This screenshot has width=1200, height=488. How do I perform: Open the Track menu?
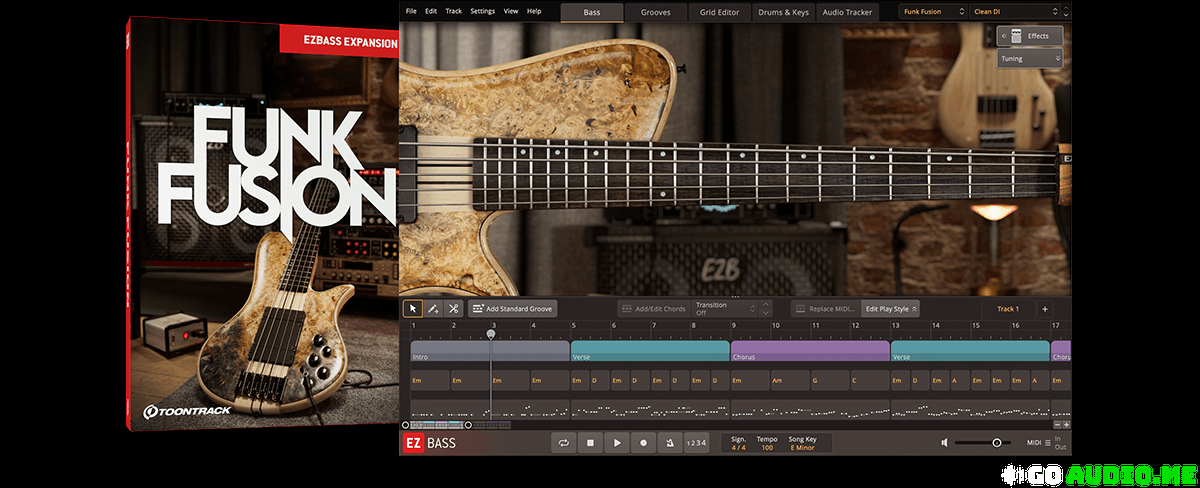(x=454, y=11)
